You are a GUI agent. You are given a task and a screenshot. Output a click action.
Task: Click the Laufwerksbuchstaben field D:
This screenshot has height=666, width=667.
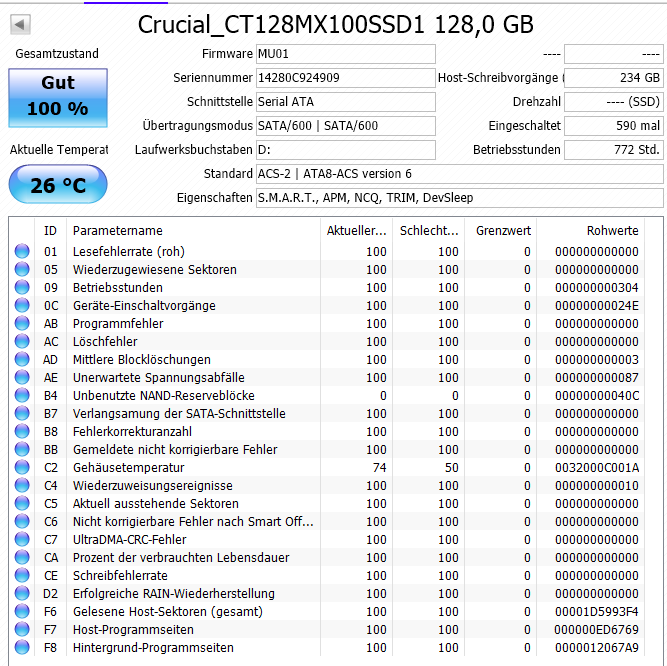click(x=346, y=150)
